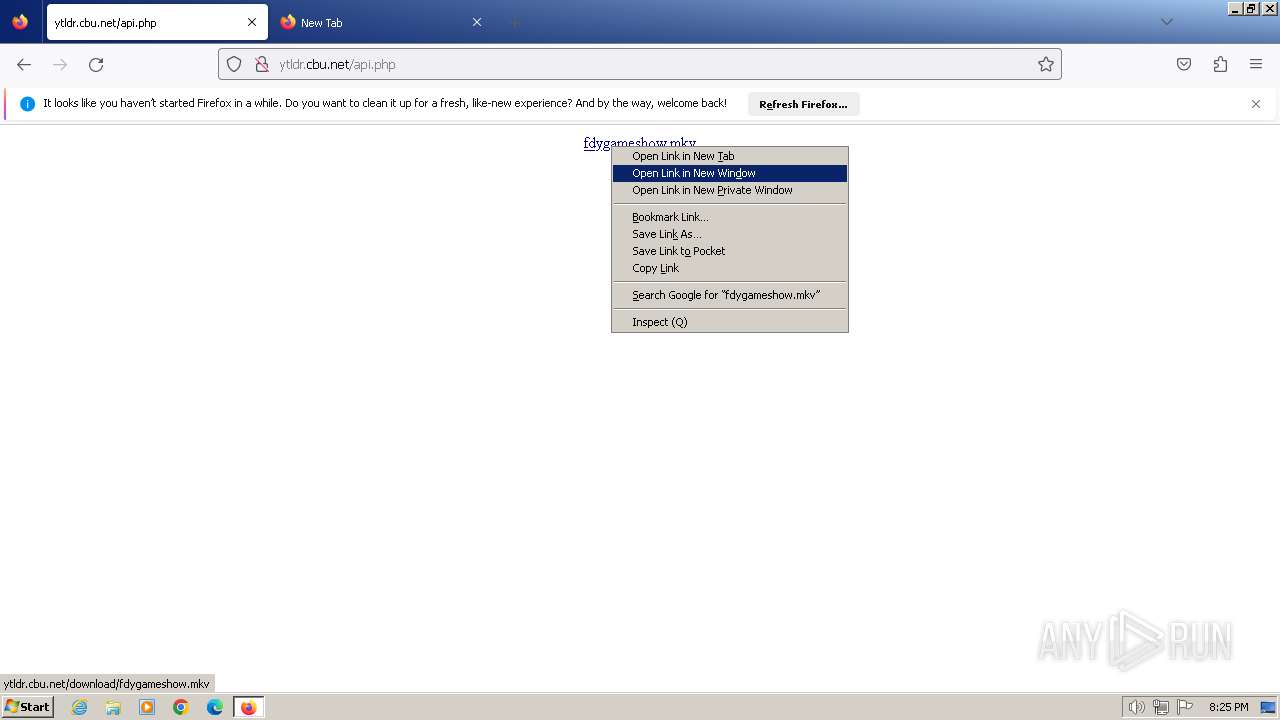Click the info icon in notification bar
Screen dimensions: 1280x720
(27, 104)
